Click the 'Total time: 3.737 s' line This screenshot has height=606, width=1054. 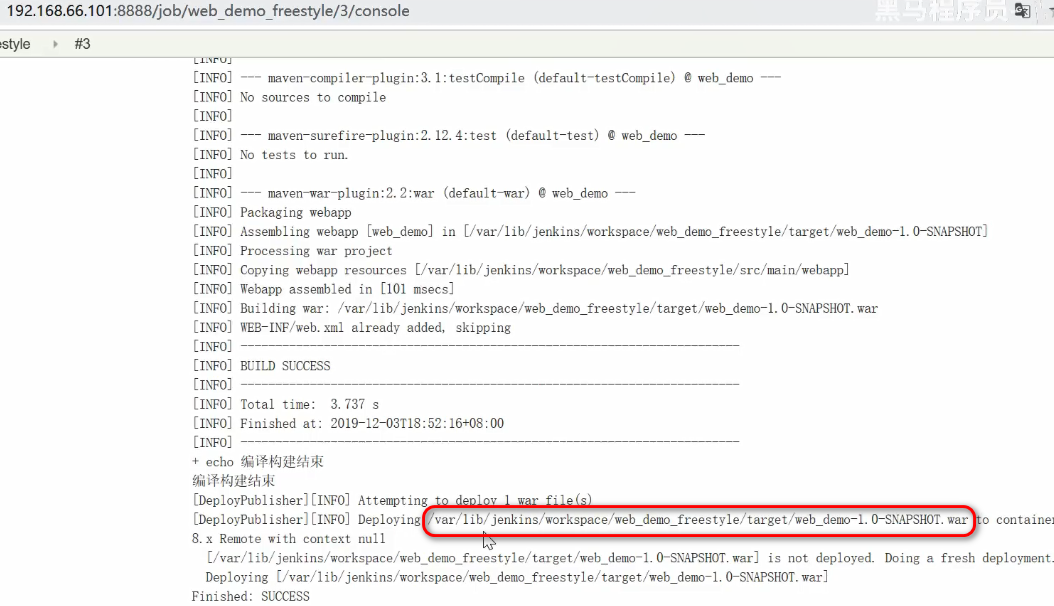click(x=286, y=404)
